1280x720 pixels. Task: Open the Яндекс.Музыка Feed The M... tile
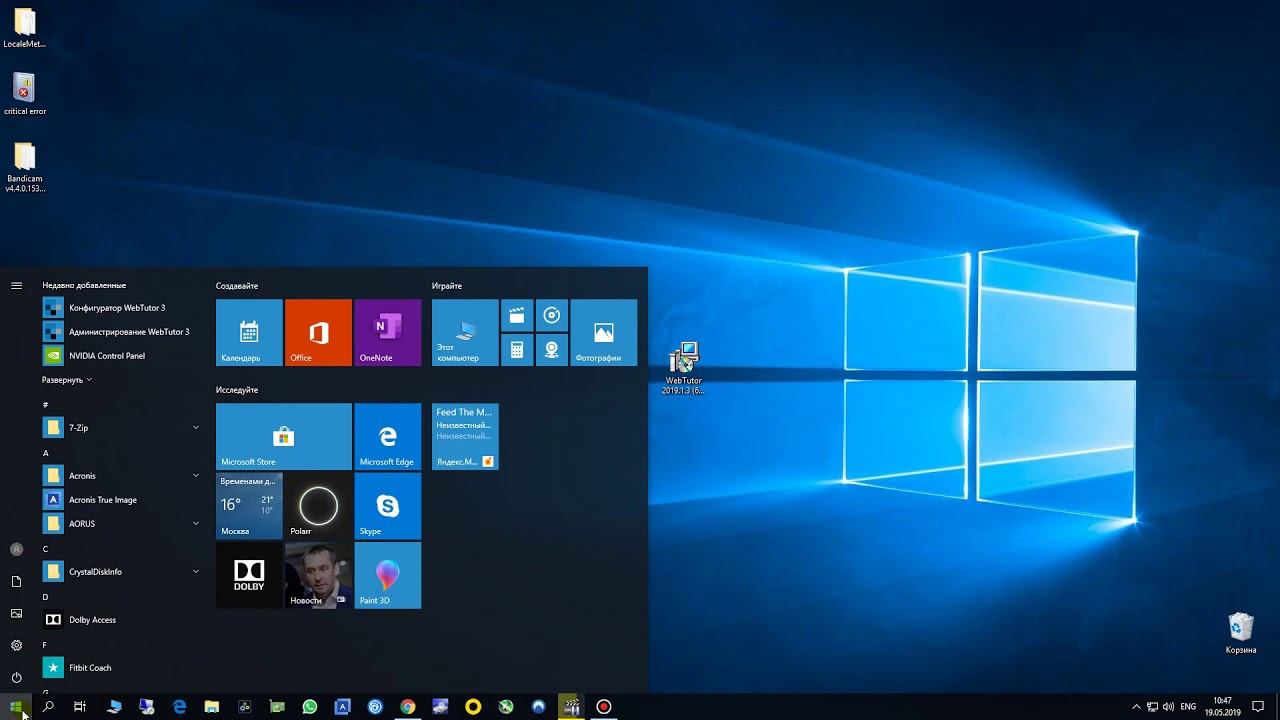465,436
